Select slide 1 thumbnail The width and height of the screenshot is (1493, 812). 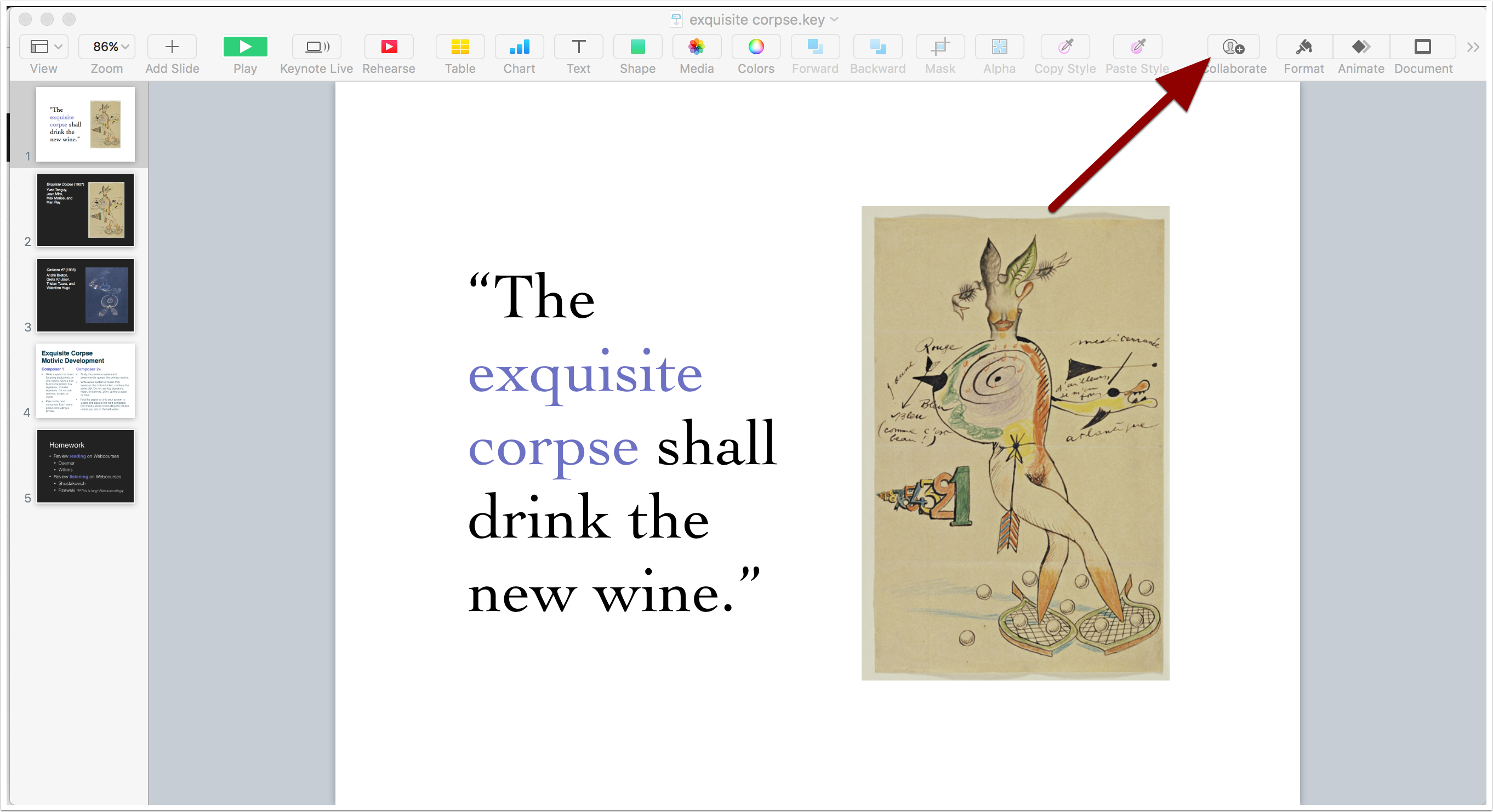tap(85, 124)
